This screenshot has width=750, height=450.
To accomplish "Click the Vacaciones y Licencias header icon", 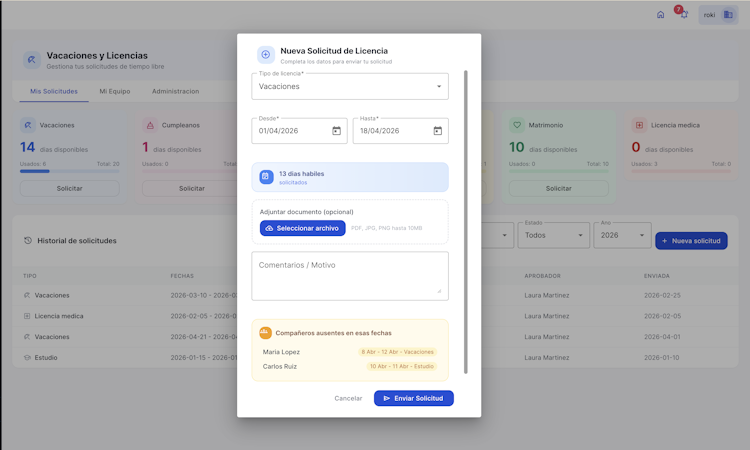I will click(x=32, y=60).
